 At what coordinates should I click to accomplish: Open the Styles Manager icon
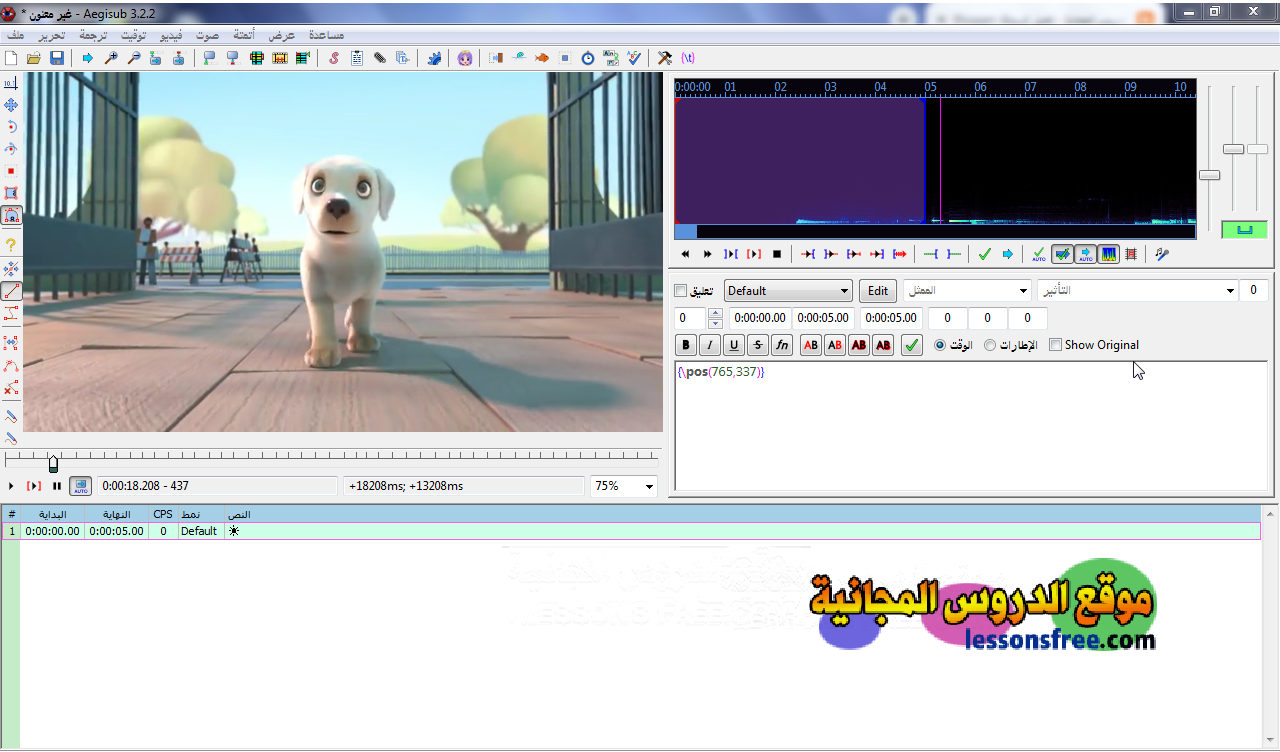click(334, 58)
